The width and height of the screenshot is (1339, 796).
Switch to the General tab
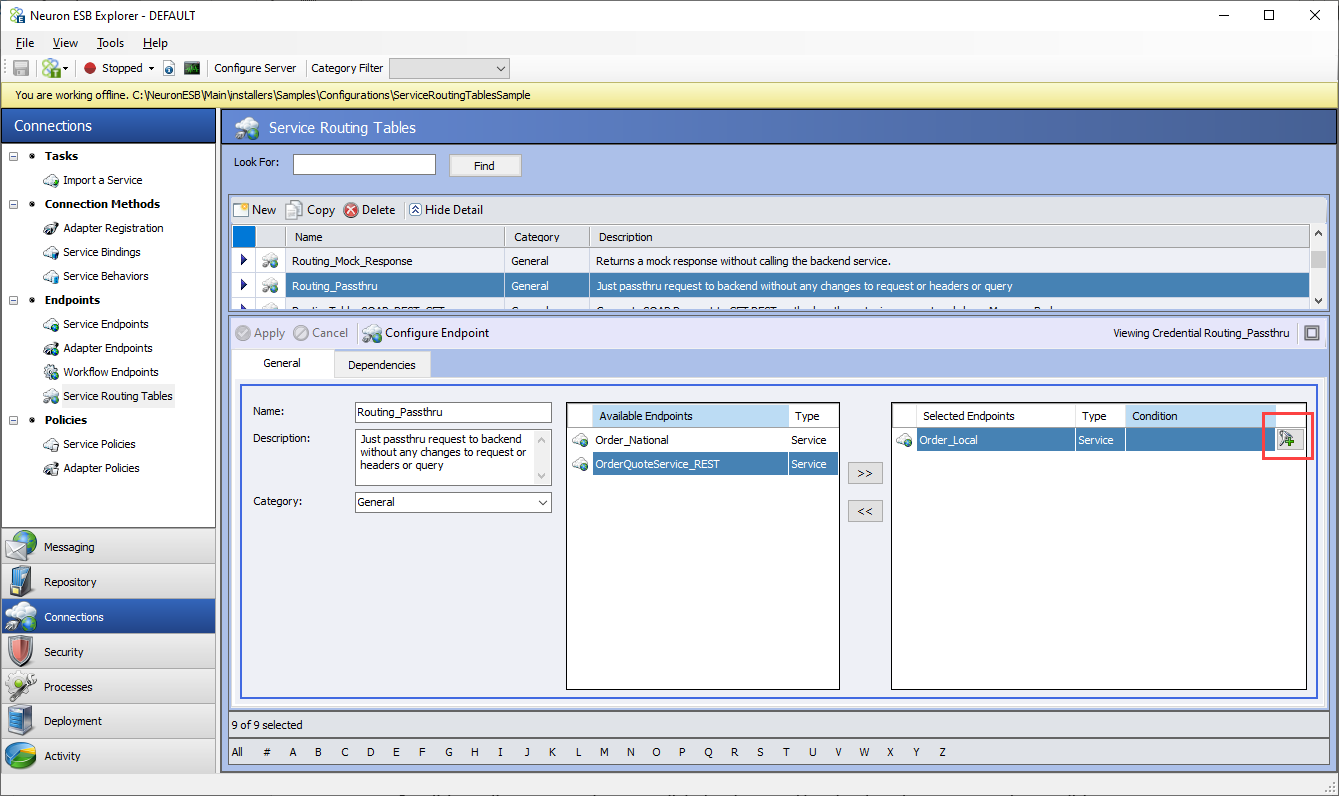coord(282,363)
